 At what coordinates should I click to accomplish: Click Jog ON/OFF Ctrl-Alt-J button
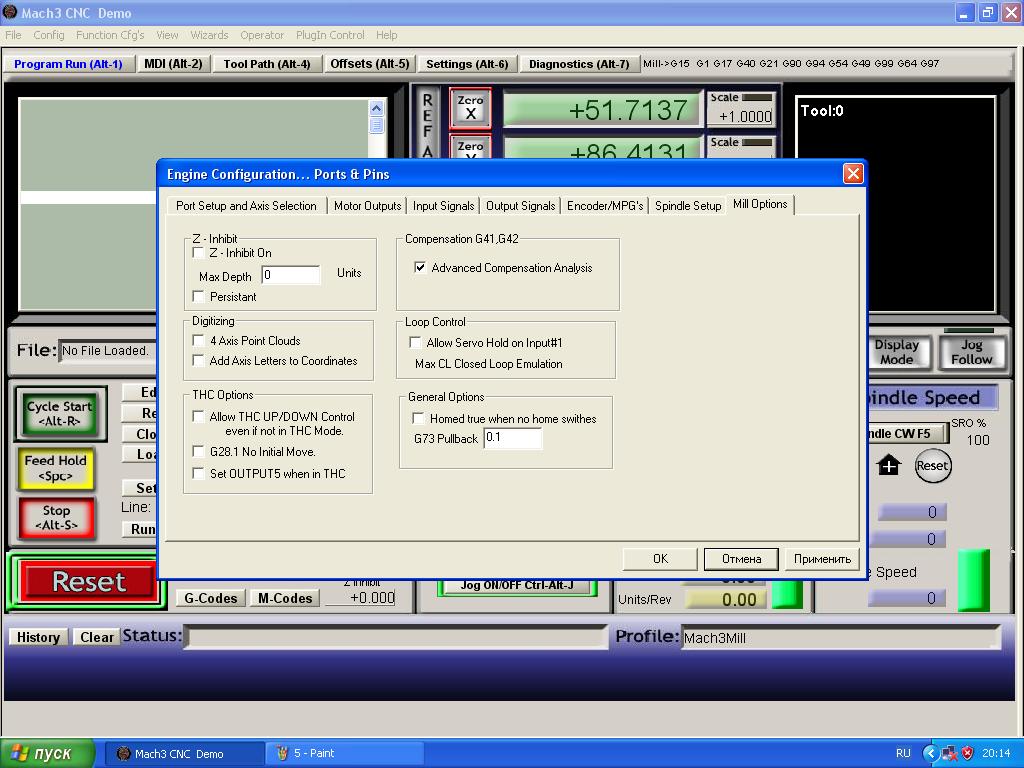(517, 586)
